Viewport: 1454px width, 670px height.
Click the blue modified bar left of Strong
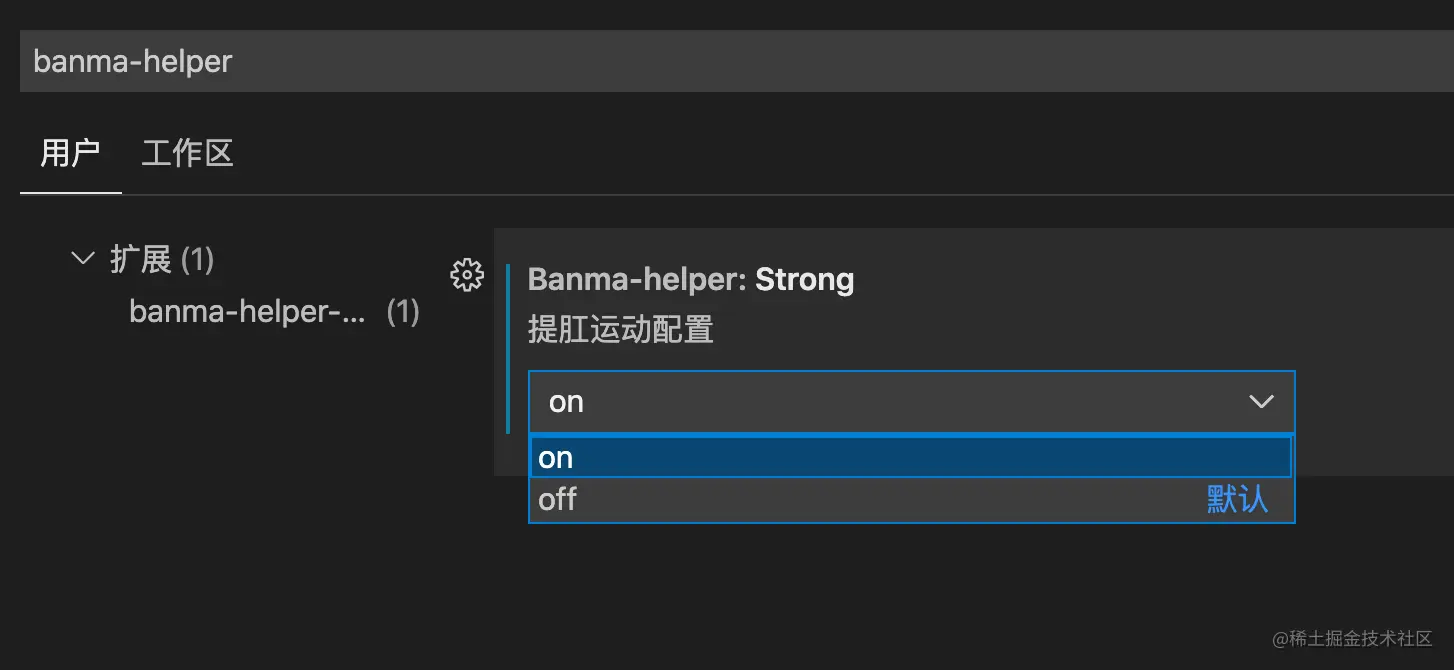tap(508, 349)
